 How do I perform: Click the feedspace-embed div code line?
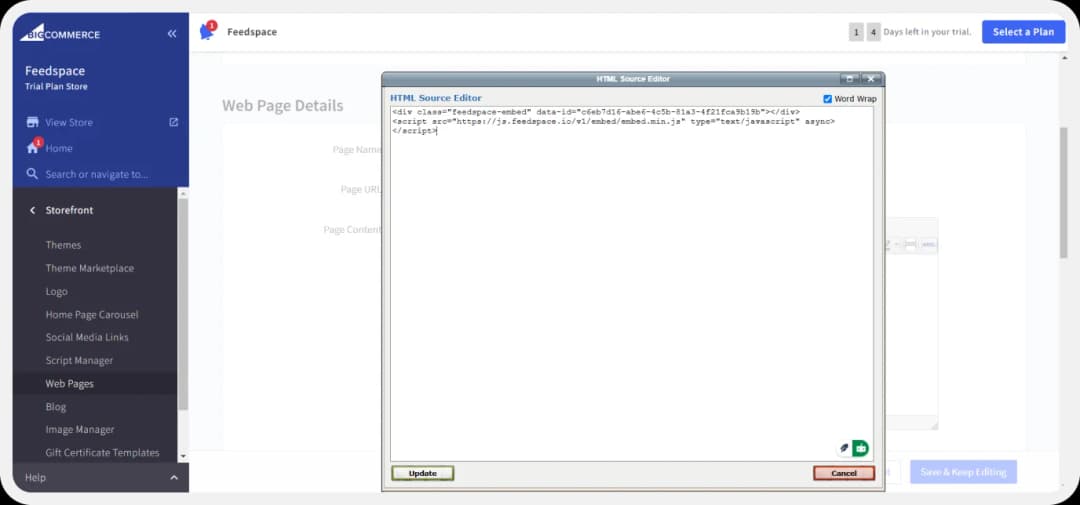pyautogui.click(x=596, y=112)
